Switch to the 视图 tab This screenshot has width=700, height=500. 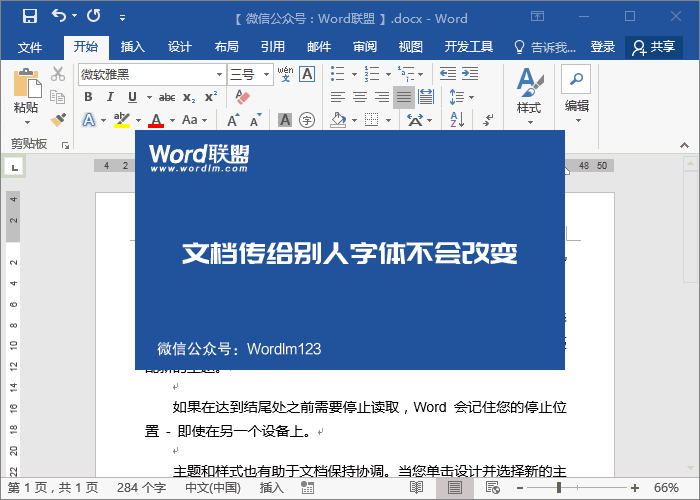click(411, 47)
